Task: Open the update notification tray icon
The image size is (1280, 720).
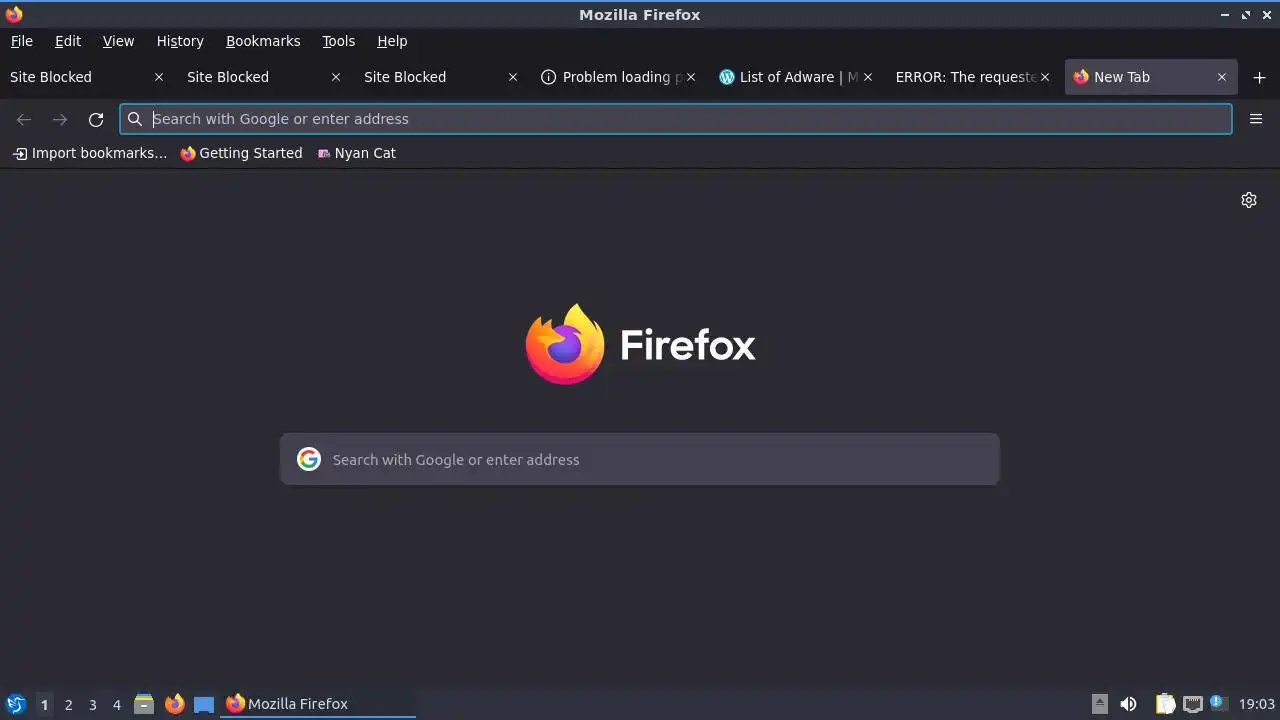Action: click(x=1218, y=703)
